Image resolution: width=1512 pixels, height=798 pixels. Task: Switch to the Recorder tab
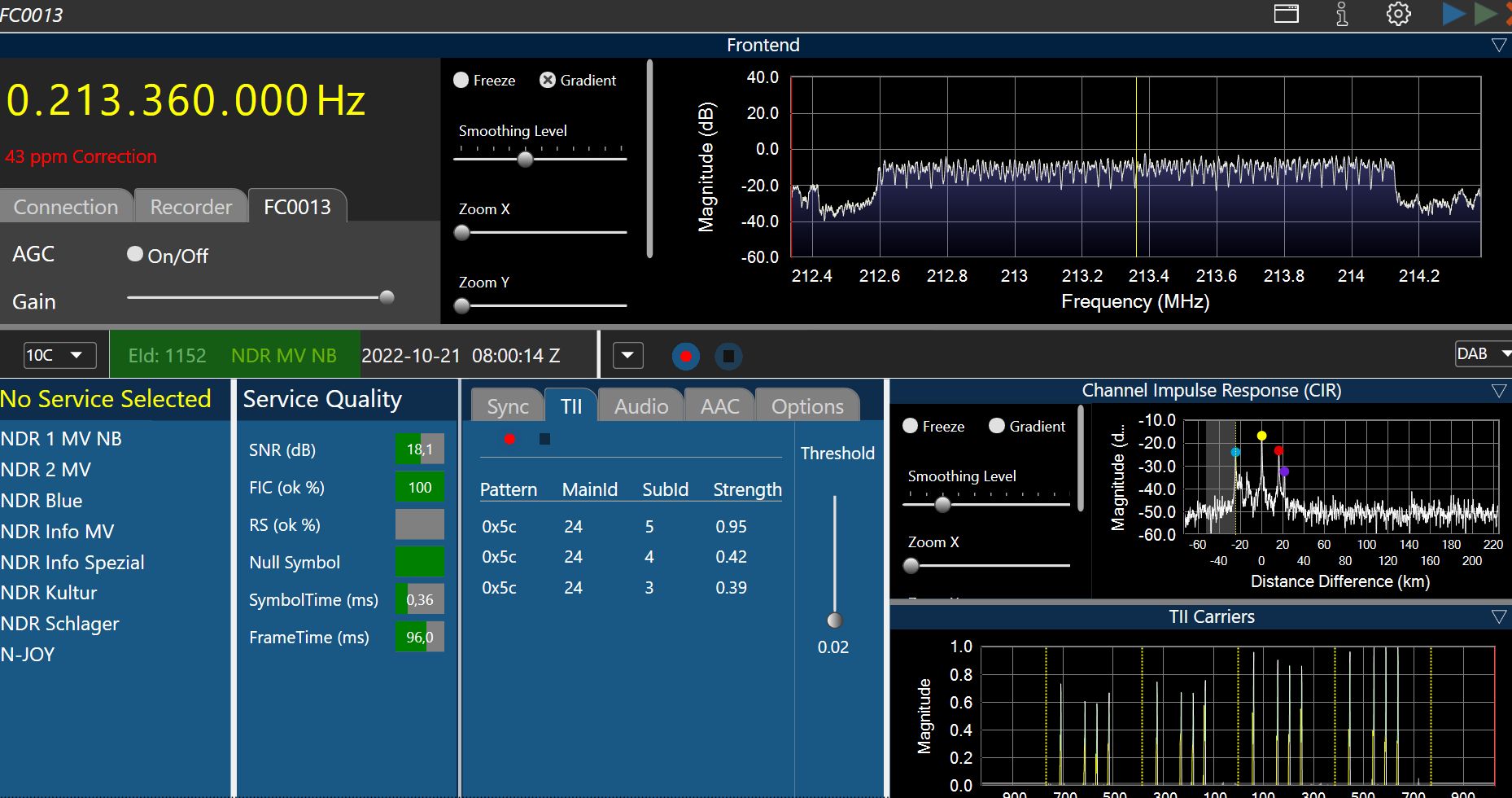coord(190,207)
